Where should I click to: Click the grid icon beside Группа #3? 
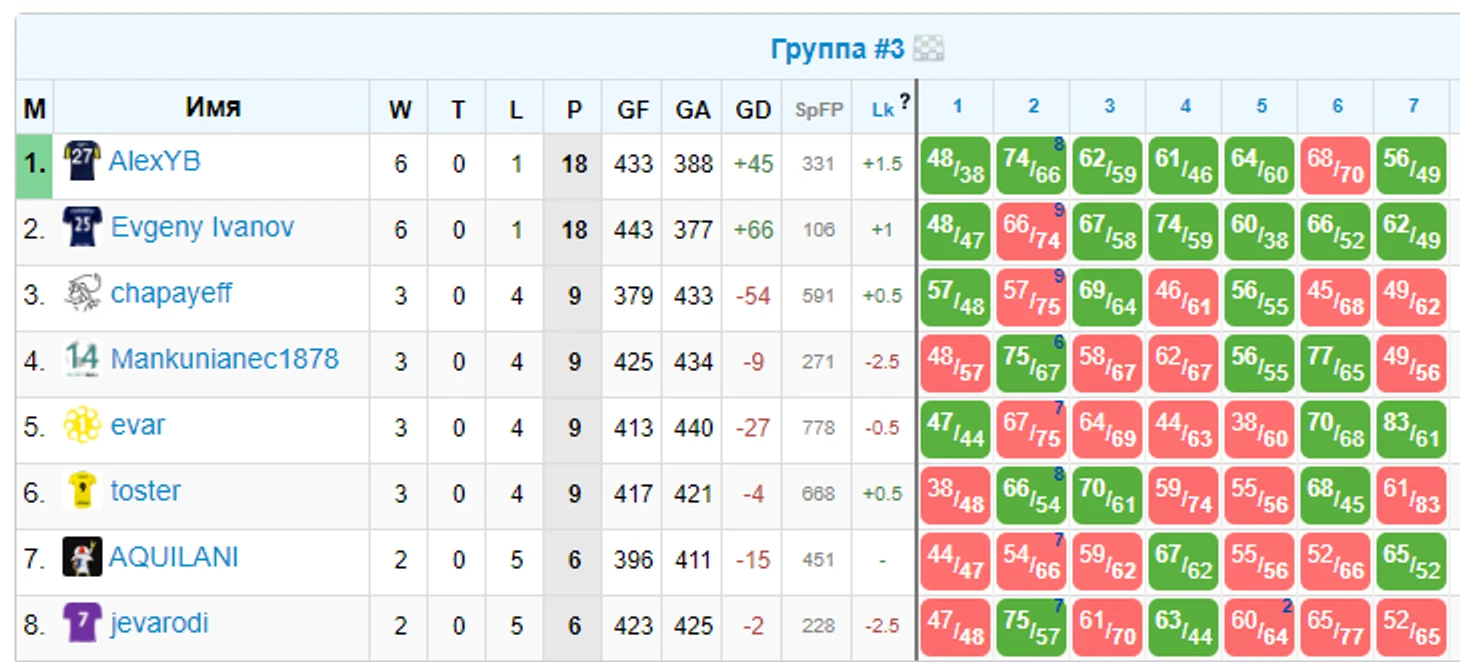click(x=928, y=49)
